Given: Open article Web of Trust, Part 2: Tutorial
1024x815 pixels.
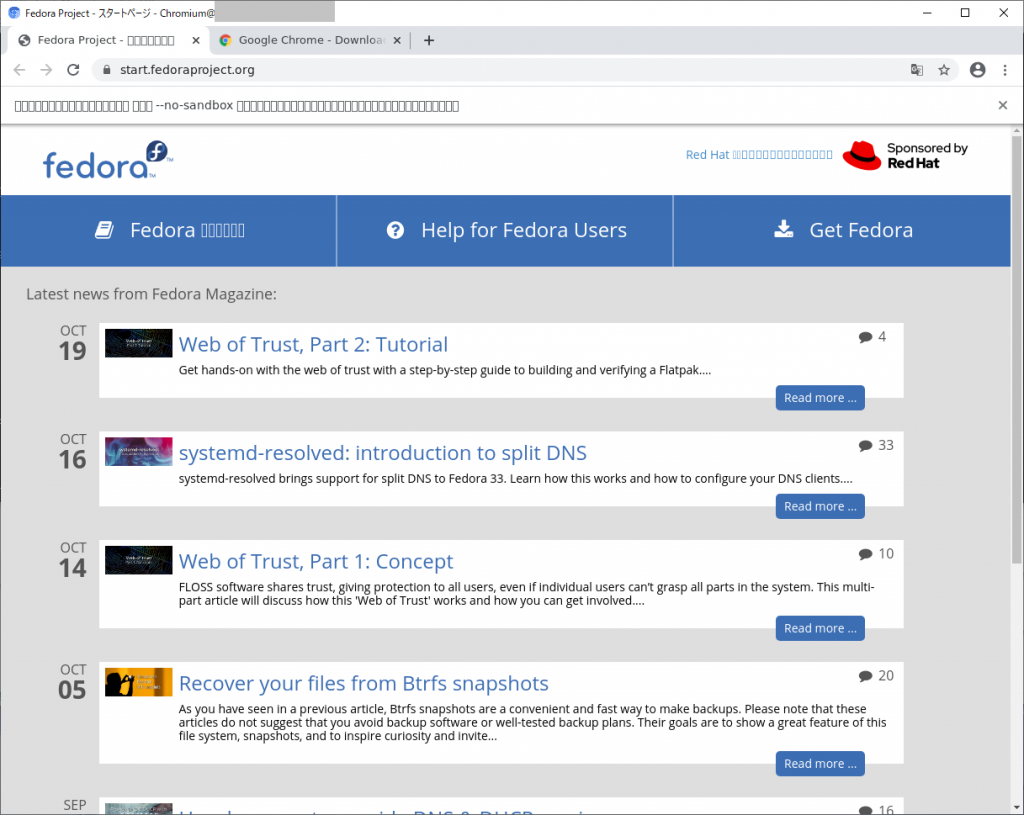Looking at the screenshot, I should (313, 344).
